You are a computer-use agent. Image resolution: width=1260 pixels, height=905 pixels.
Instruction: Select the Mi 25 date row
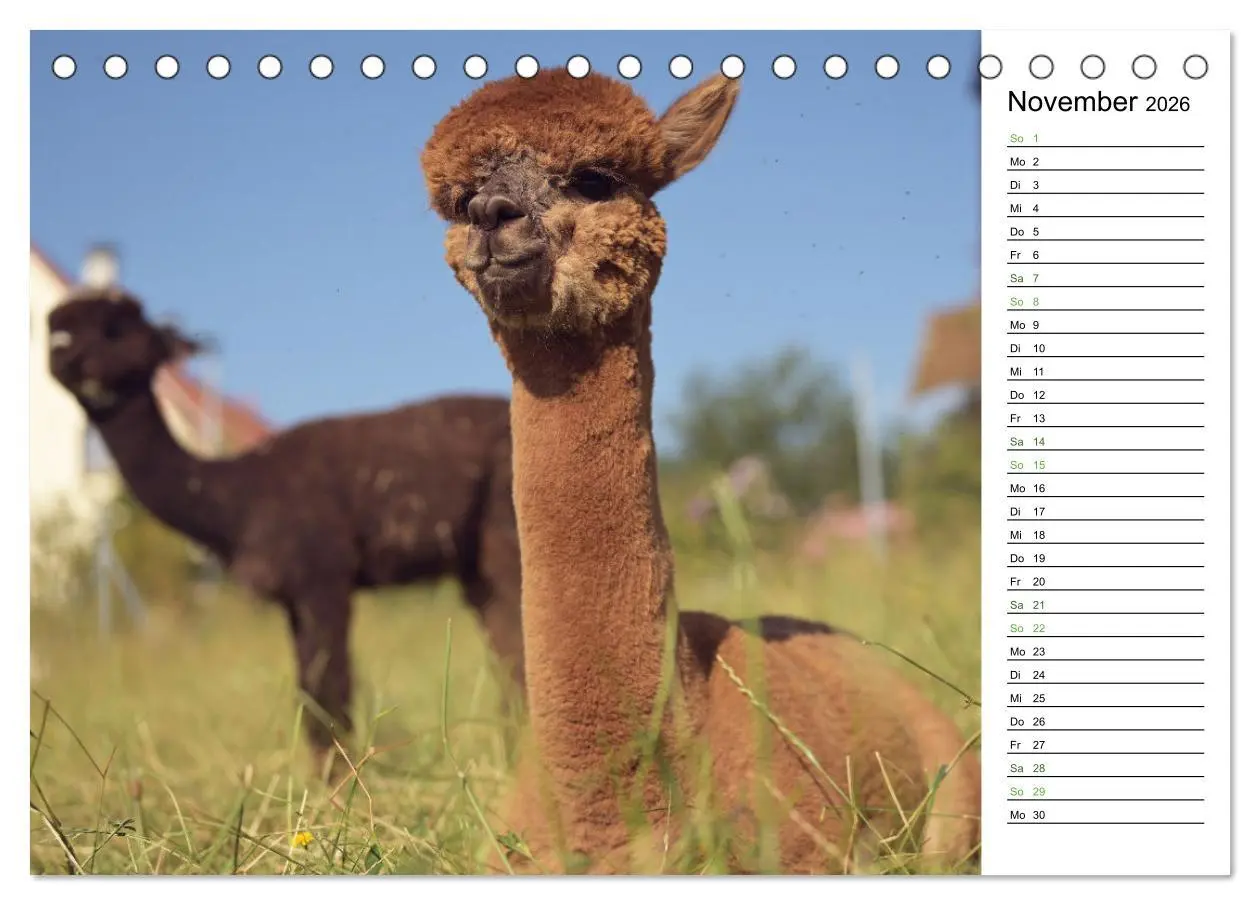pos(1105,698)
